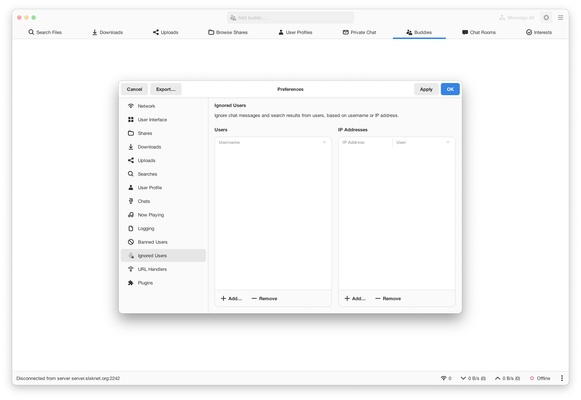Image resolution: width=581 pixels, height=400 pixels.
Task: Open the status bar three-dot menu
Action: [x=562, y=378]
